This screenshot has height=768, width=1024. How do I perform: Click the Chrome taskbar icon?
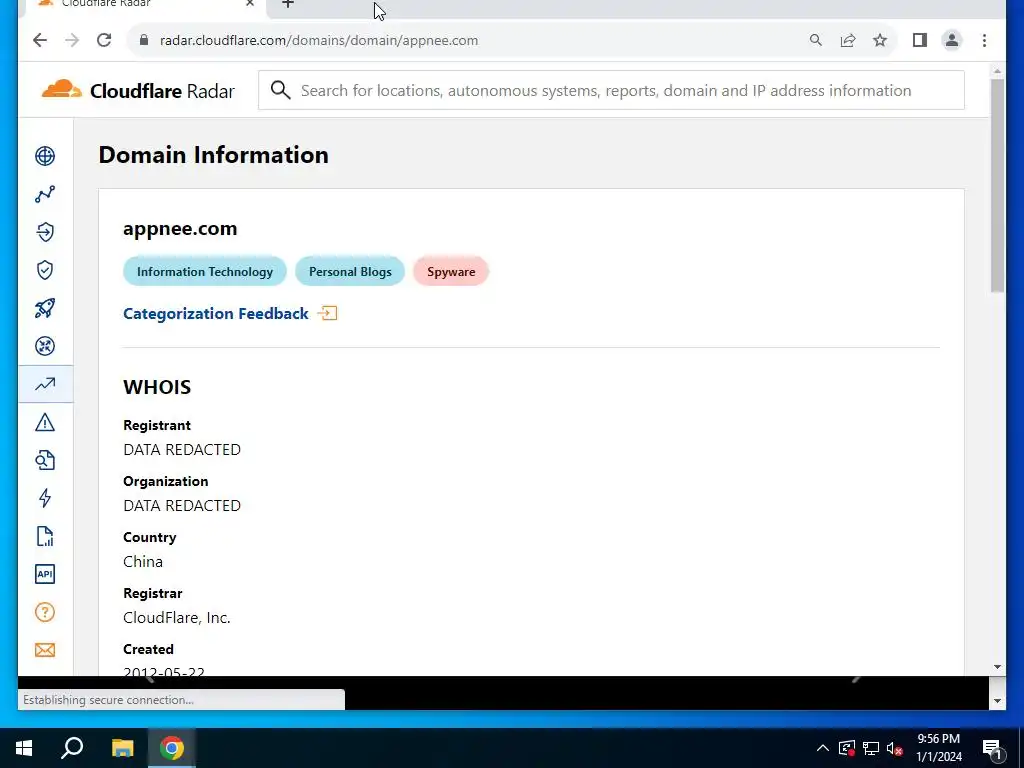[172, 748]
